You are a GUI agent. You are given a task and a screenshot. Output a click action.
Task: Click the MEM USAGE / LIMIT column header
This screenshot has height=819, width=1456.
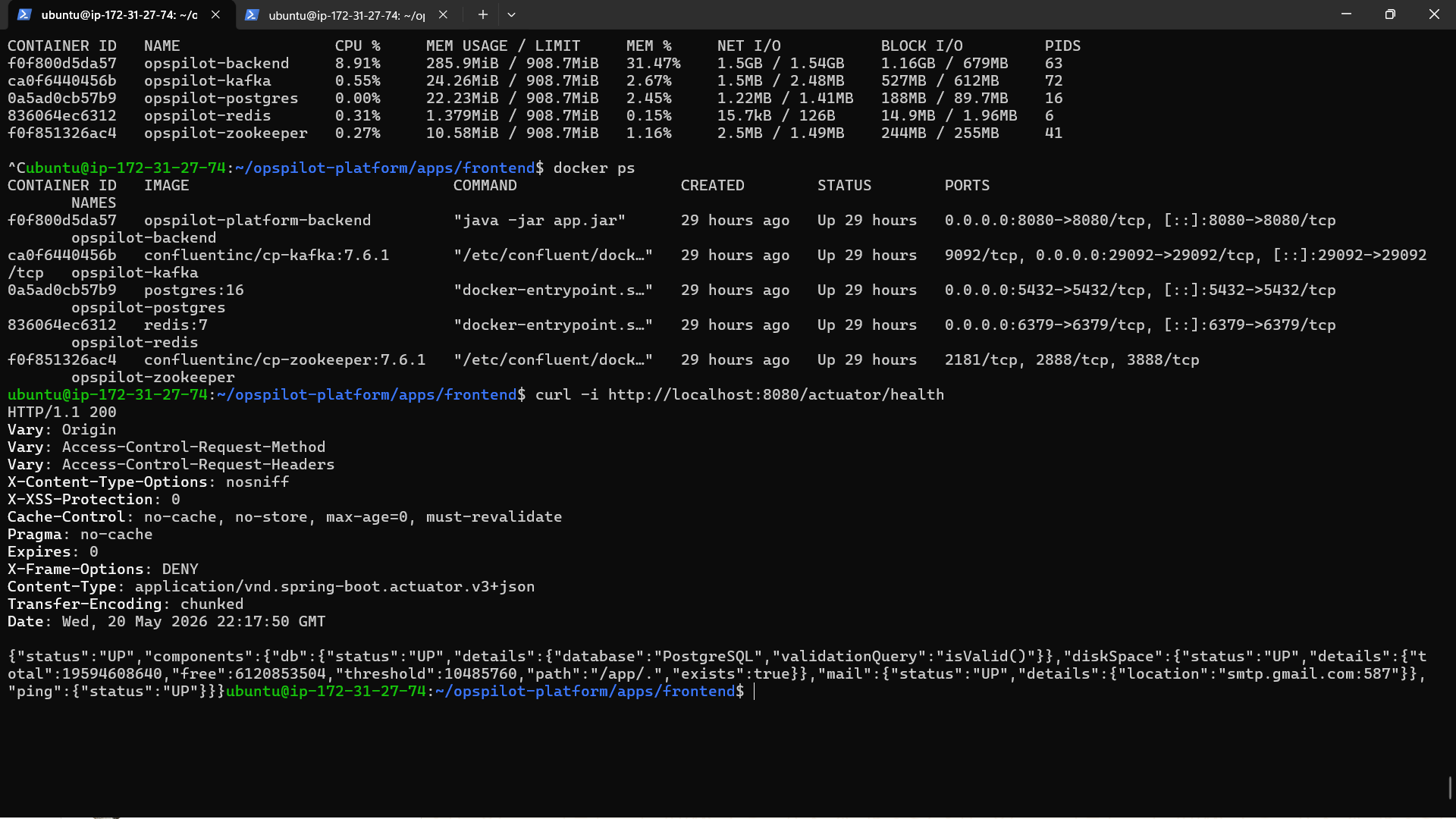503,46
